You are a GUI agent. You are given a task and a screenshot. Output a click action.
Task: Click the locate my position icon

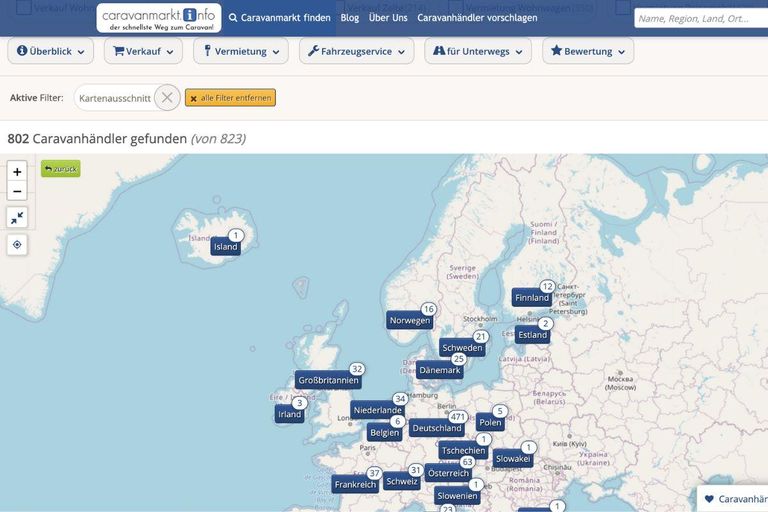click(x=17, y=245)
